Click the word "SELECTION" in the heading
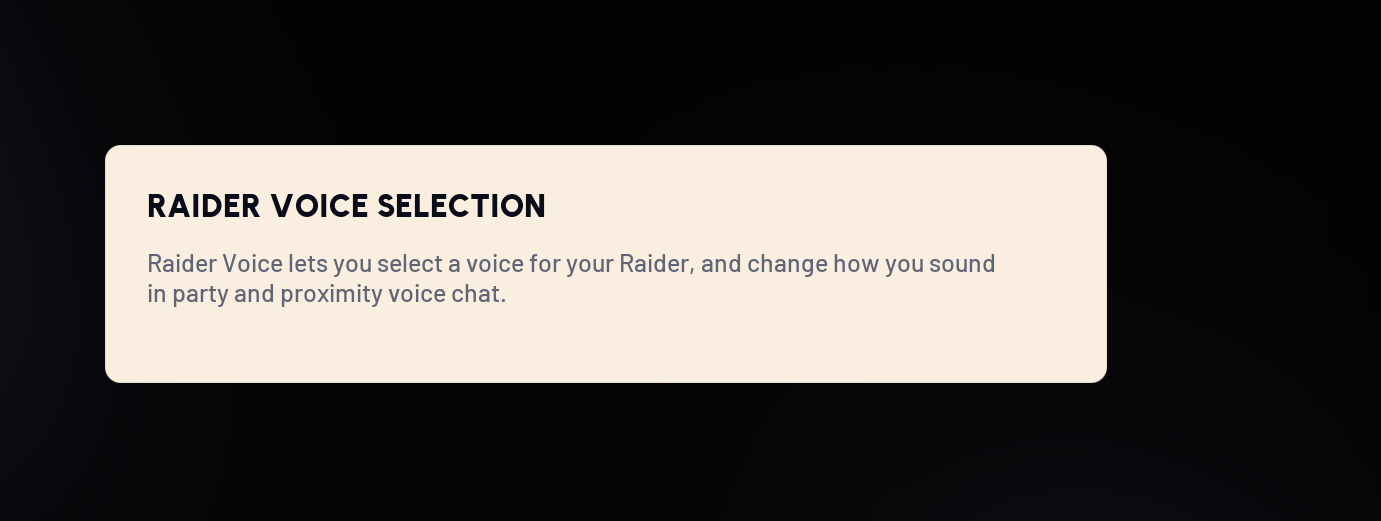Screen dimensions: 1381x521 (462, 207)
